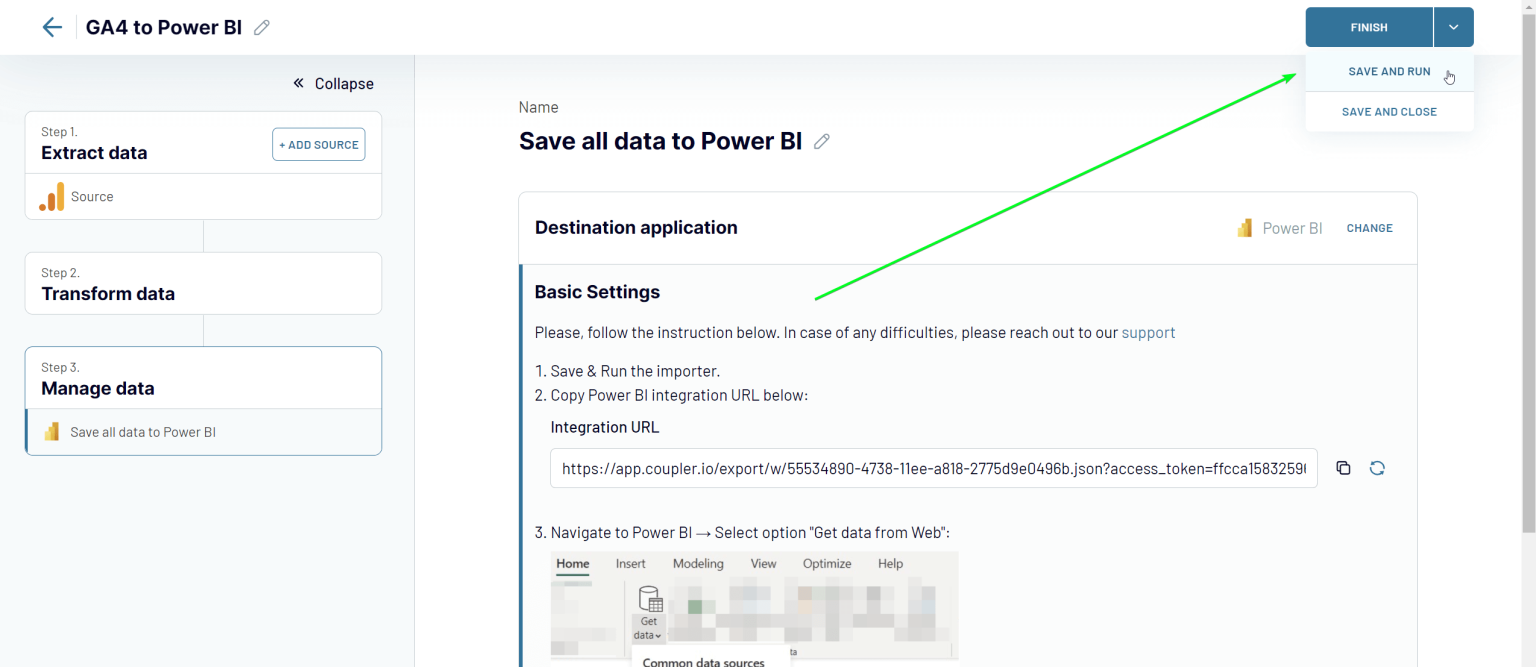This screenshot has width=1536, height=667.
Task: Click the Power BI logo in Destination application header
Action: coord(1244,228)
